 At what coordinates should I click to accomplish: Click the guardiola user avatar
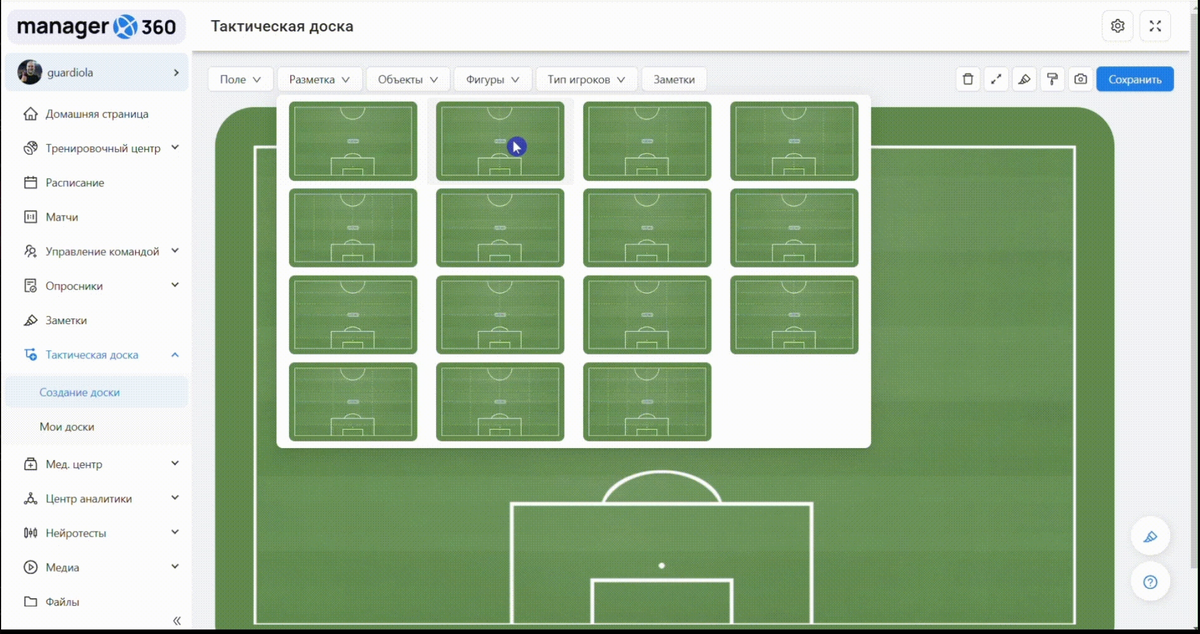point(30,72)
